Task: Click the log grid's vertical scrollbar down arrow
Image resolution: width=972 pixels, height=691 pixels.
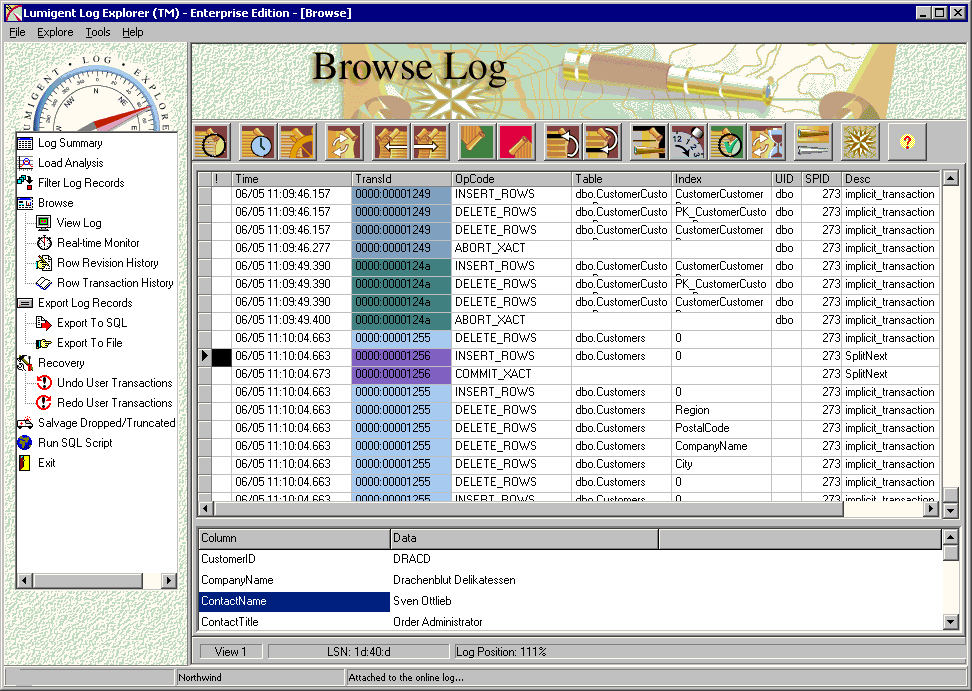Action: click(x=950, y=510)
